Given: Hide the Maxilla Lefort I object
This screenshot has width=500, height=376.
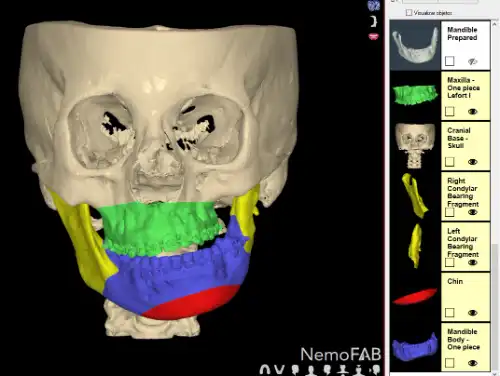Looking at the screenshot, I should pos(473,112).
